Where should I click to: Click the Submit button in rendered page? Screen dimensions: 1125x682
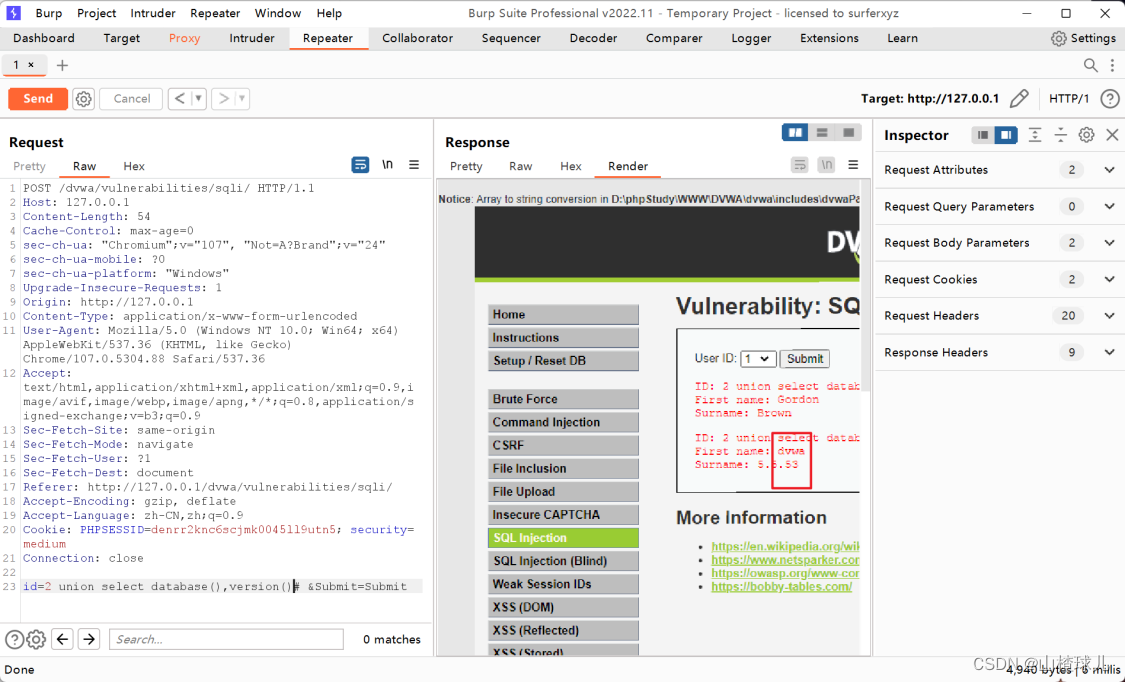click(x=805, y=359)
